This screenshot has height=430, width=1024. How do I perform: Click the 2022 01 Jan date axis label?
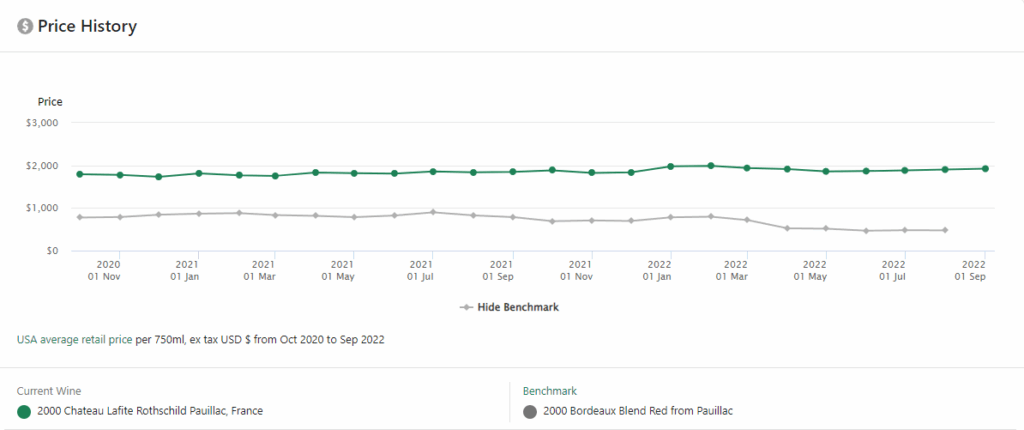coord(659,270)
